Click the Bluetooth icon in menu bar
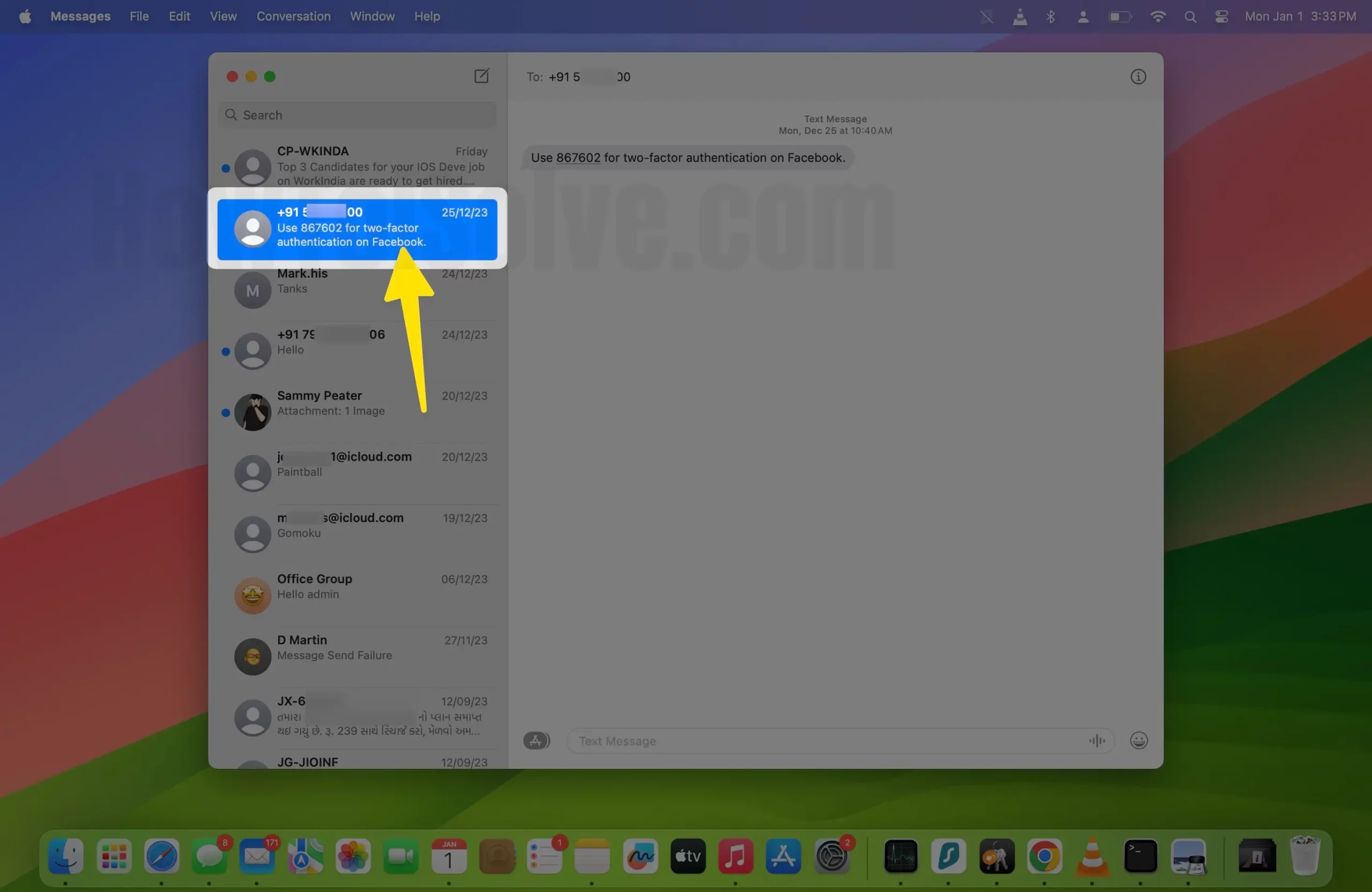Screen dimensions: 1372x892 click(x=1050, y=17)
